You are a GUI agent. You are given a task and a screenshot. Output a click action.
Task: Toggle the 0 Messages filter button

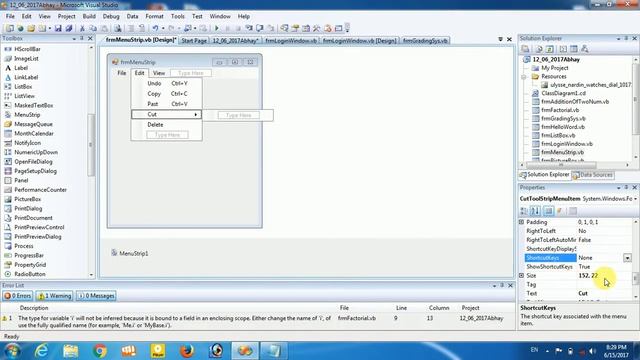click(96, 296)
